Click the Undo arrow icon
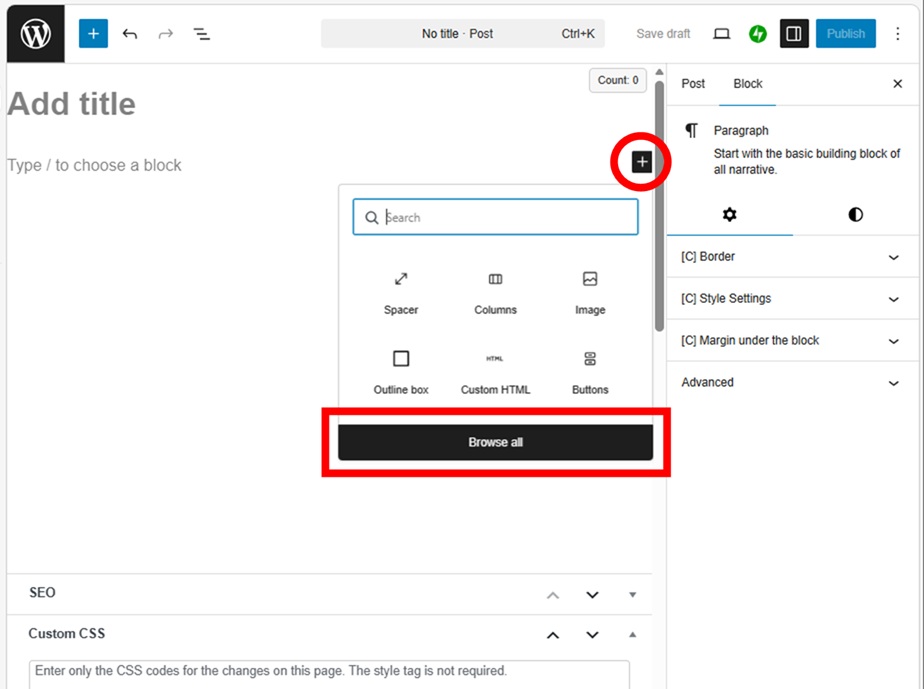The height and width of the screenshot is (689, 924). click(x=130, y=34)
